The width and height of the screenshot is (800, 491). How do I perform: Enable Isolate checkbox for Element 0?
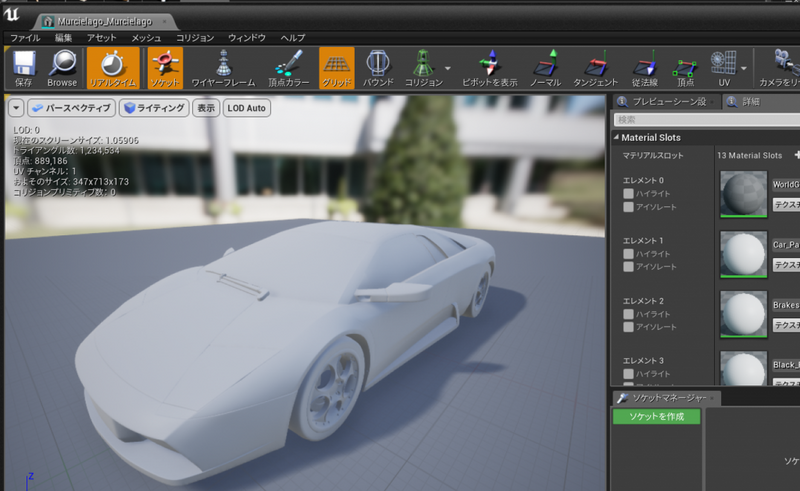pyautogui.click(x=629, y=207)
